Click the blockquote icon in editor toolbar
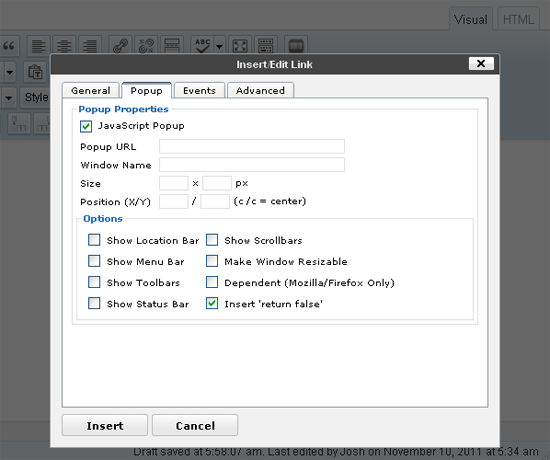550x460 pixels. (9, 46)
